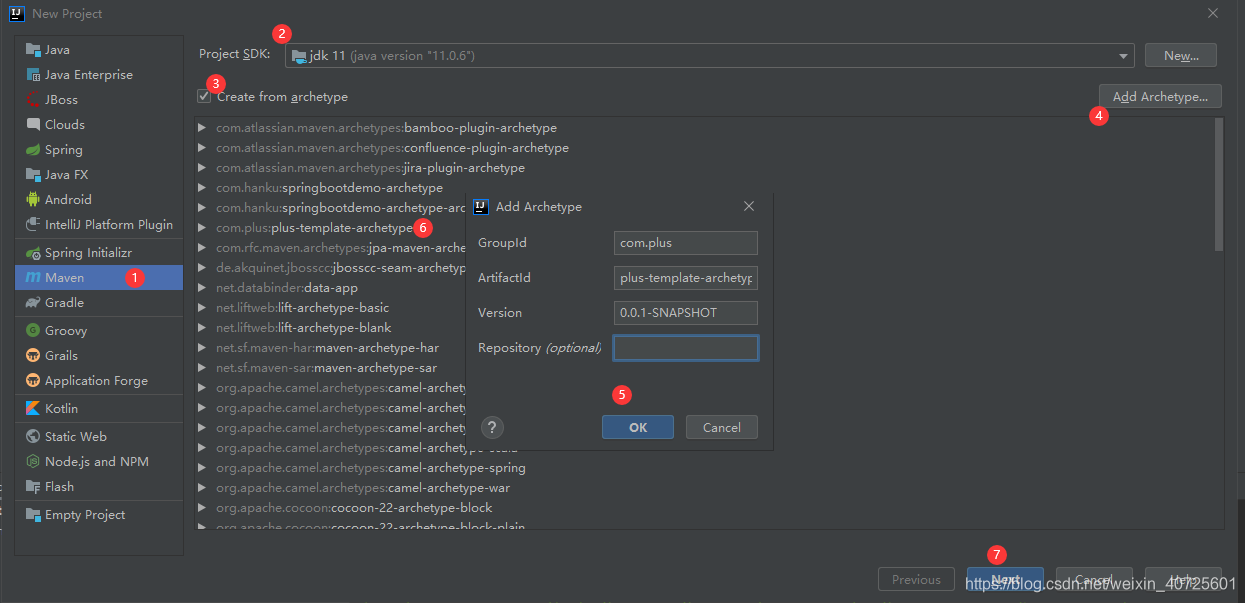The width and height of the screenshot is (1245, 603).
Task: Confirm with OK in Add Archetype
Action: 638,428
